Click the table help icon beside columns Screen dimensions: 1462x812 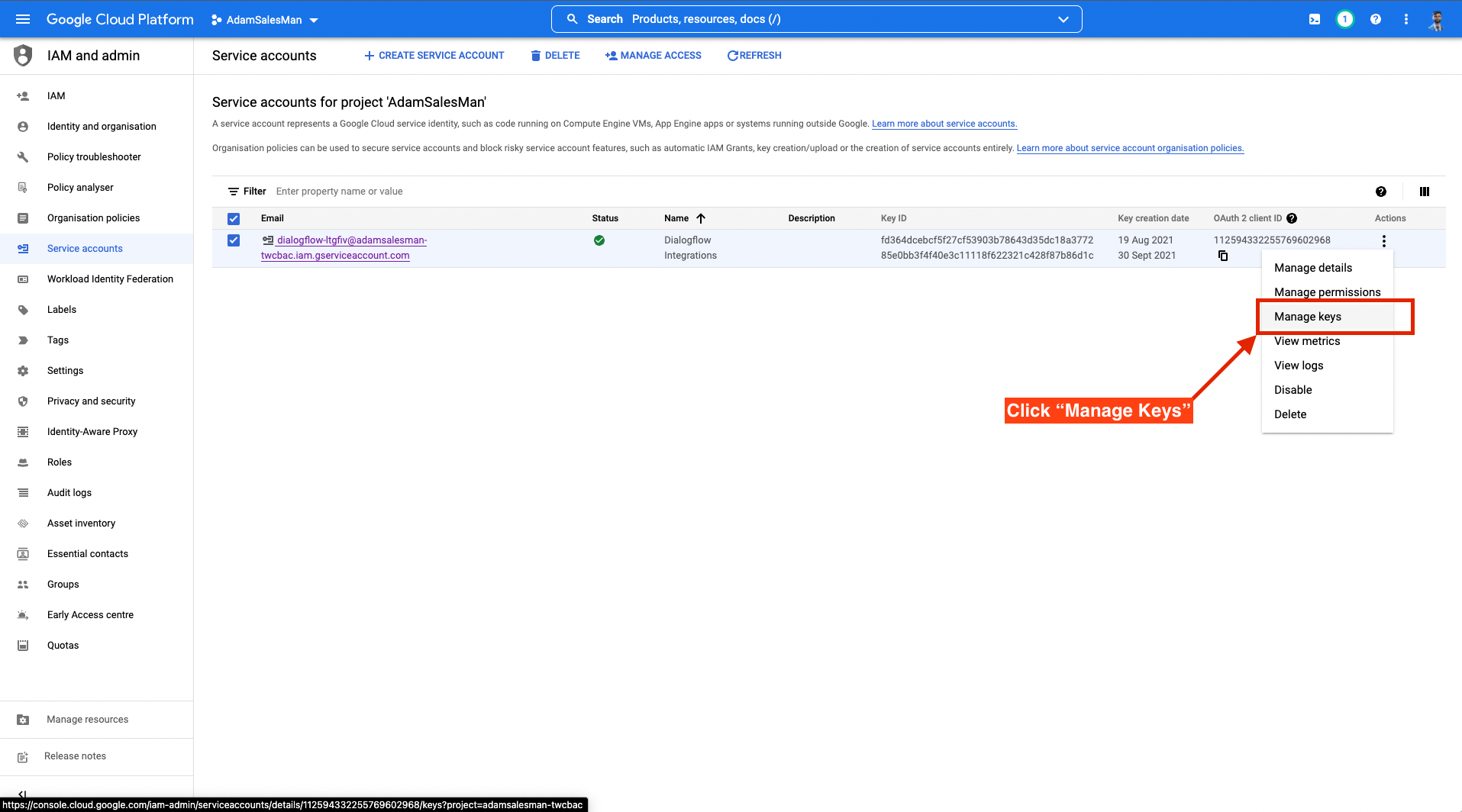point(1381,192)
